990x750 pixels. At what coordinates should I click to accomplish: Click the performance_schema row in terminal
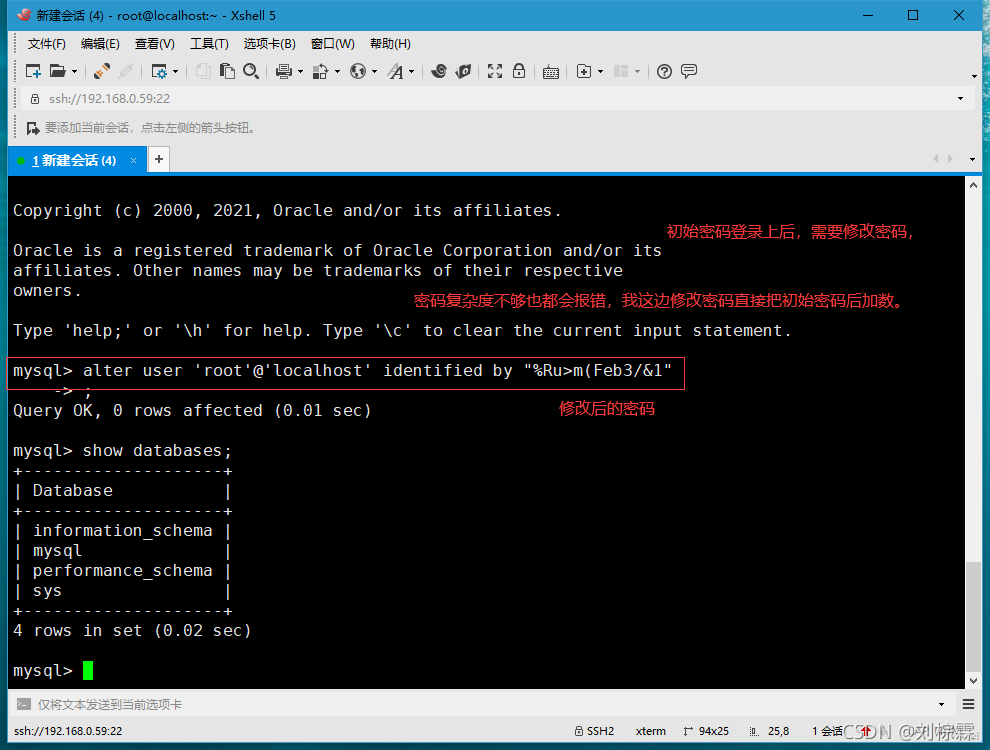point(122,571)
